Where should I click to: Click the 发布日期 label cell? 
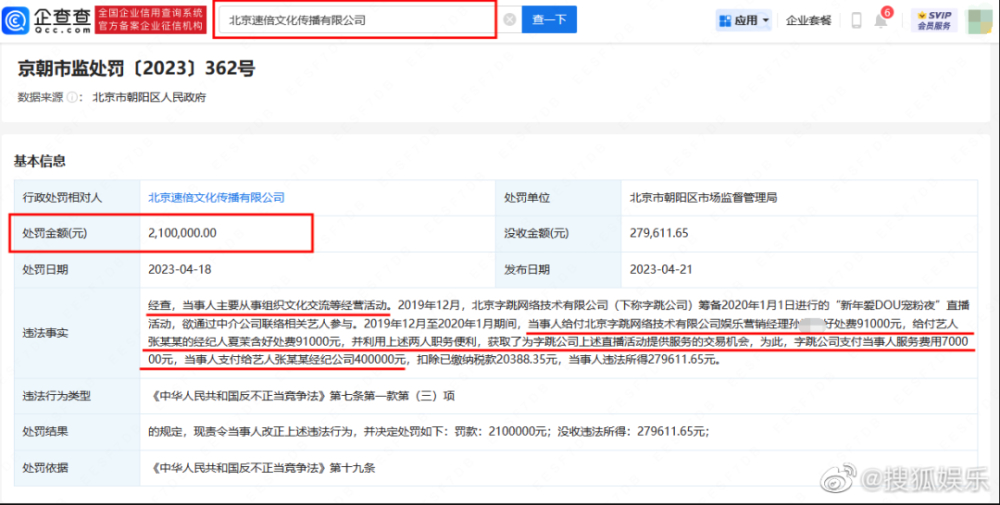(x=558, y=269)
